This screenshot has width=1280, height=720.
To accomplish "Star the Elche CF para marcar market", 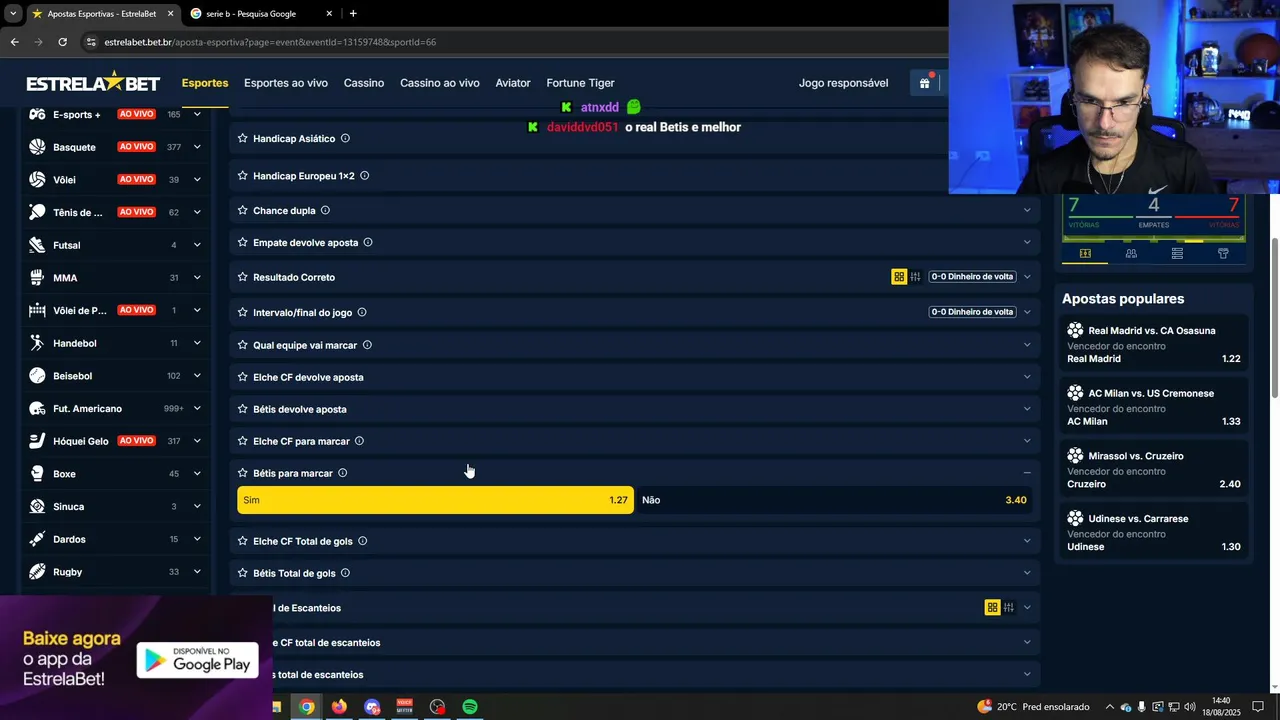I will point(242,441).
